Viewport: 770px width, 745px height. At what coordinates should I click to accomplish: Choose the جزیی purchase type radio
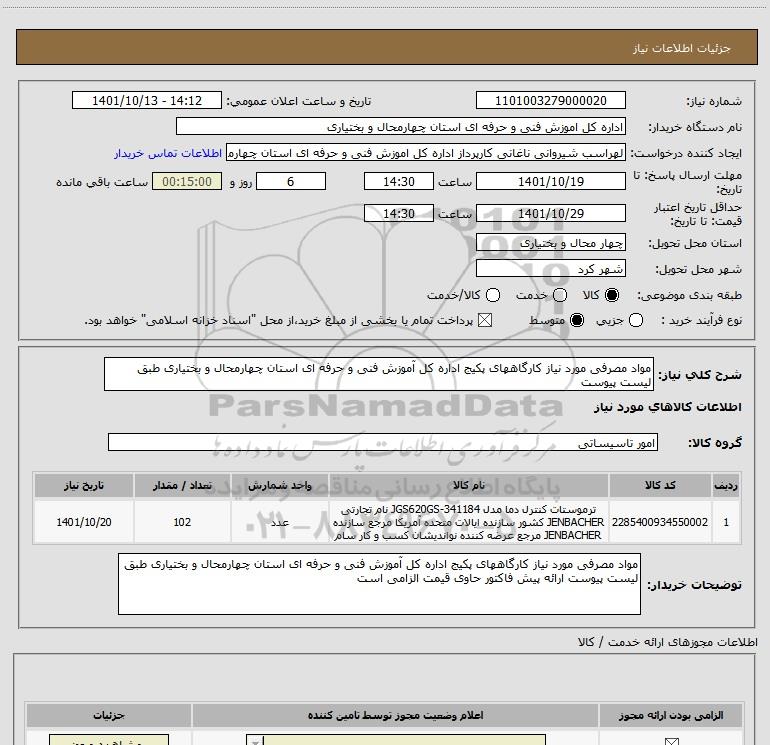tap(635, 320)
